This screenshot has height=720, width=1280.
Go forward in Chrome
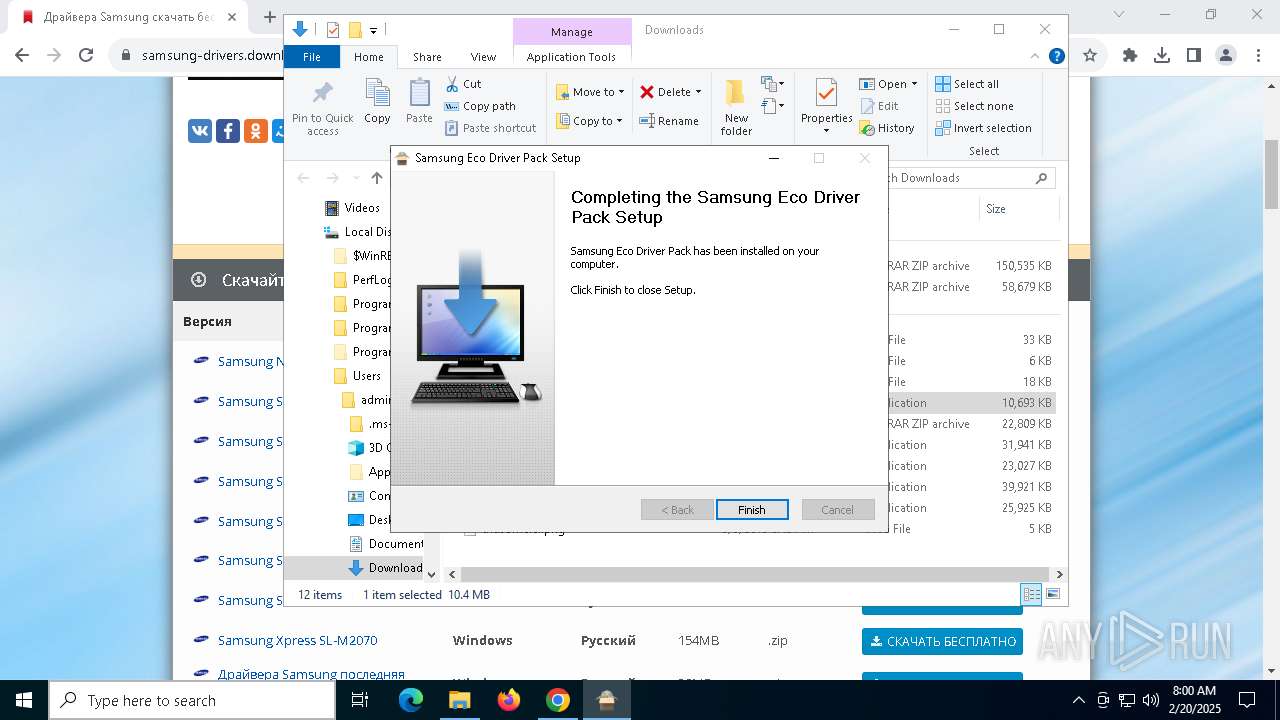click(54, 55)
